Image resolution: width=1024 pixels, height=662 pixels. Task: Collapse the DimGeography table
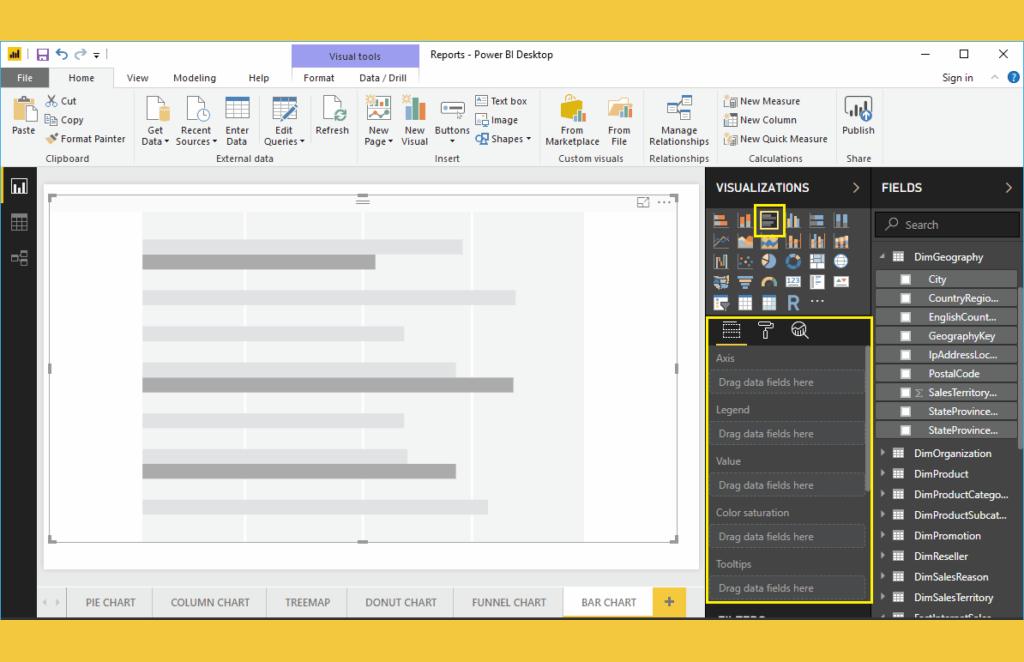click(x=883, y=257)
